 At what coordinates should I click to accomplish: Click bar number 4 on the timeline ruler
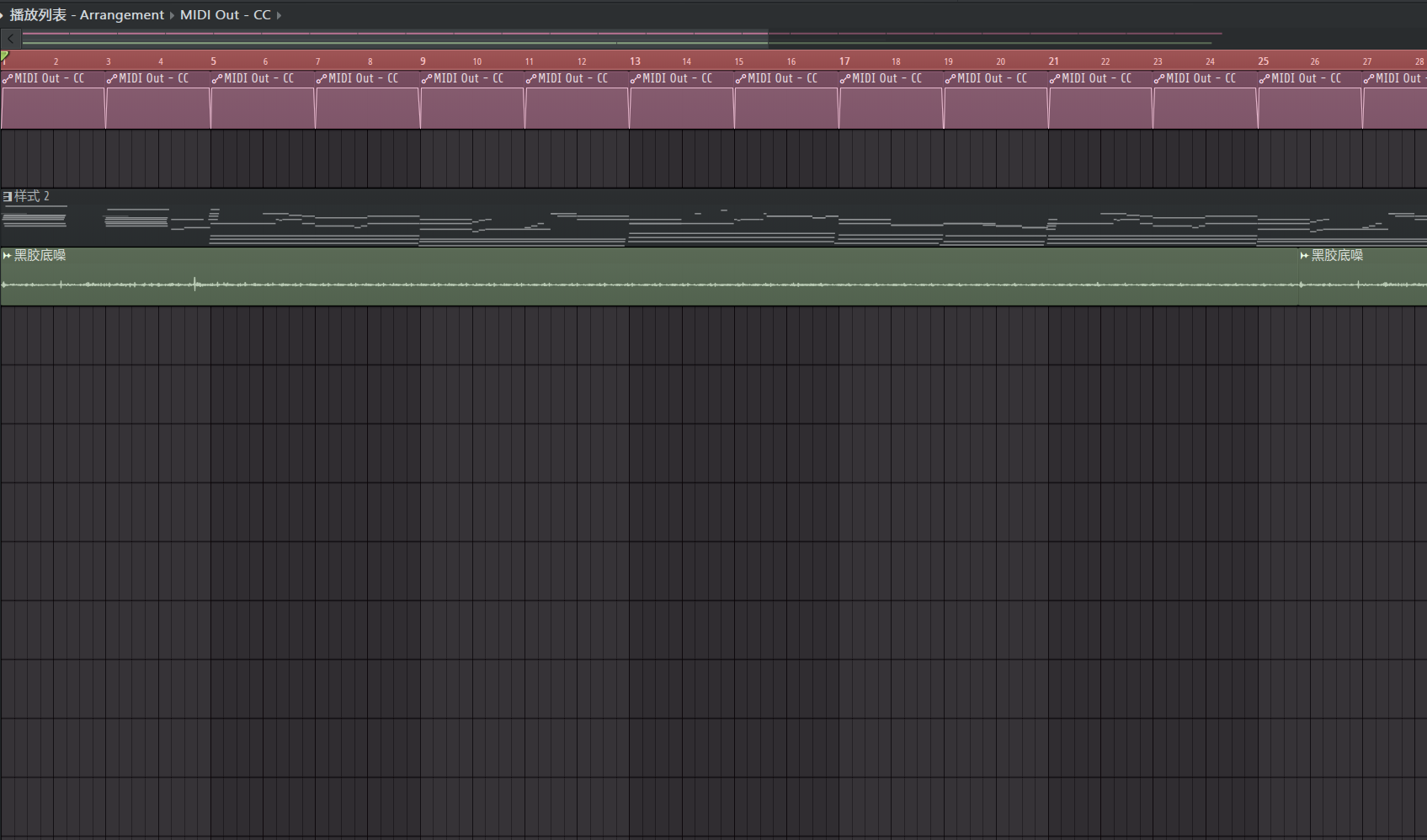[x=161, y=61]
